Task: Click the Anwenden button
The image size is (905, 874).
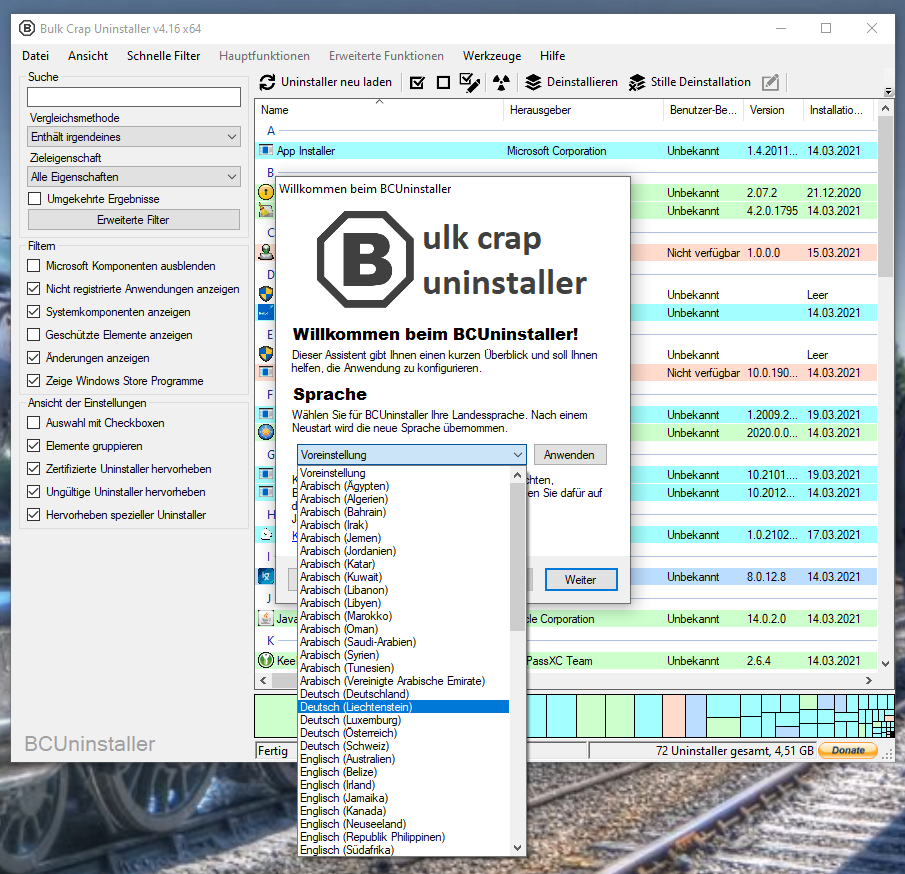Action: pos(570,454)
